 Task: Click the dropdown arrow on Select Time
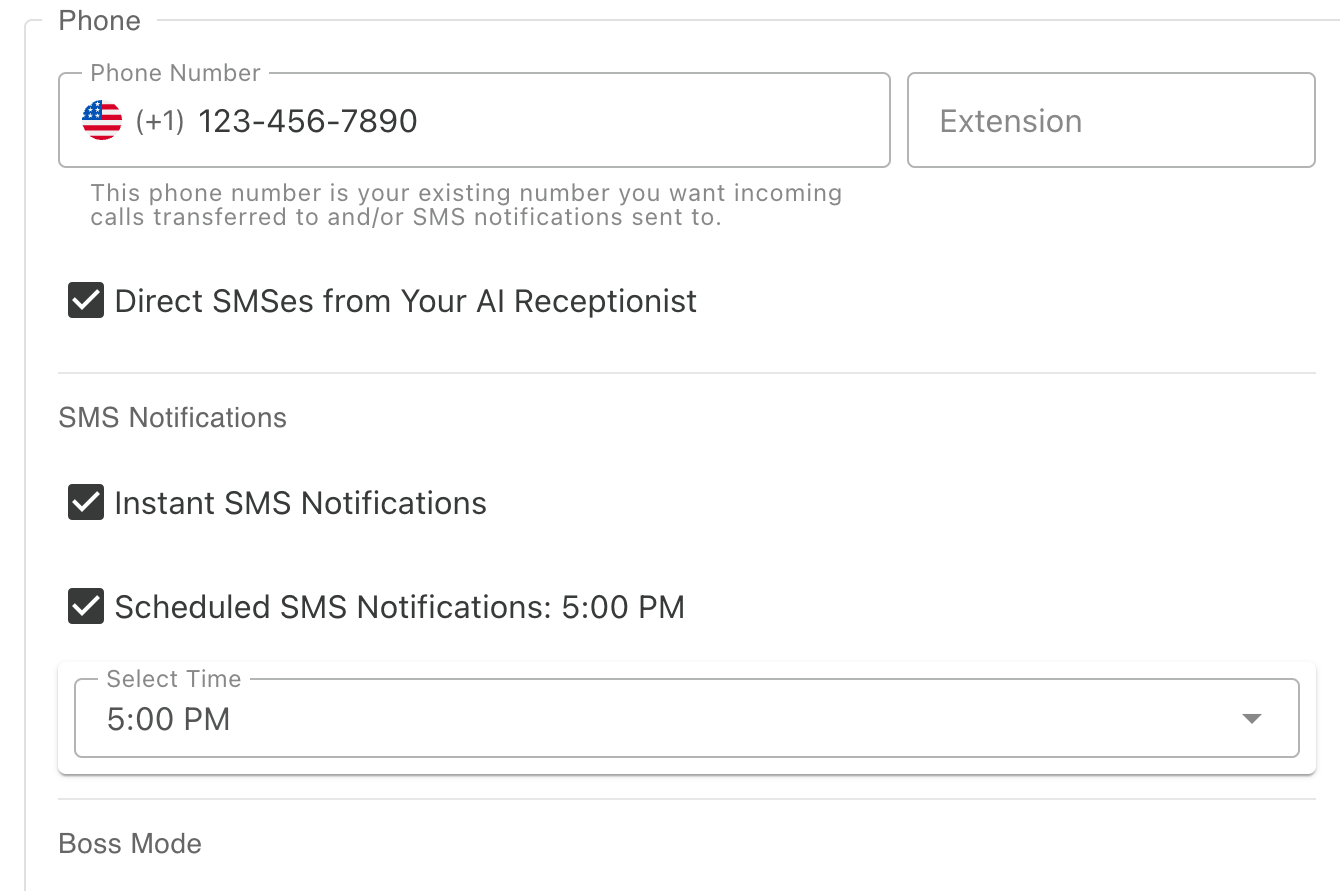pyautogui.click(x=1253, y=717)
